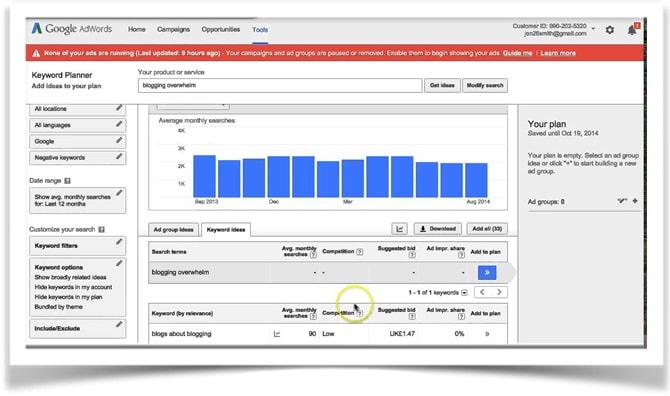Expand the customer account dropdown arrow
Image resolution: width=670 pixels, height=396 pixels.
click(x=594, y=29)
